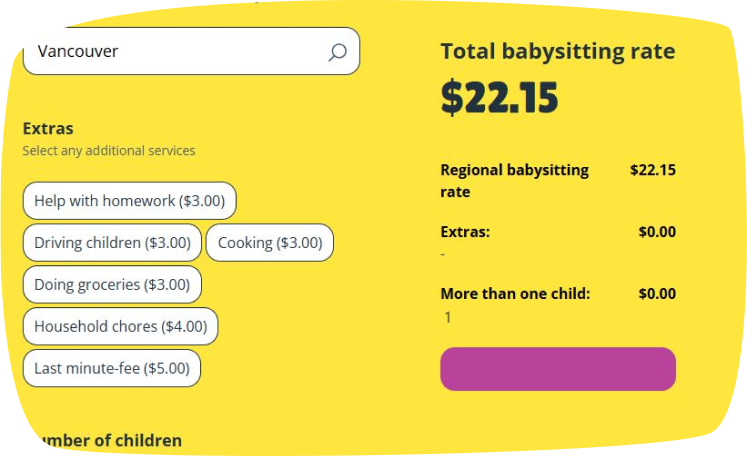
Task: Enable the Household chores ($4.00) extra
Action: [121, 326]
